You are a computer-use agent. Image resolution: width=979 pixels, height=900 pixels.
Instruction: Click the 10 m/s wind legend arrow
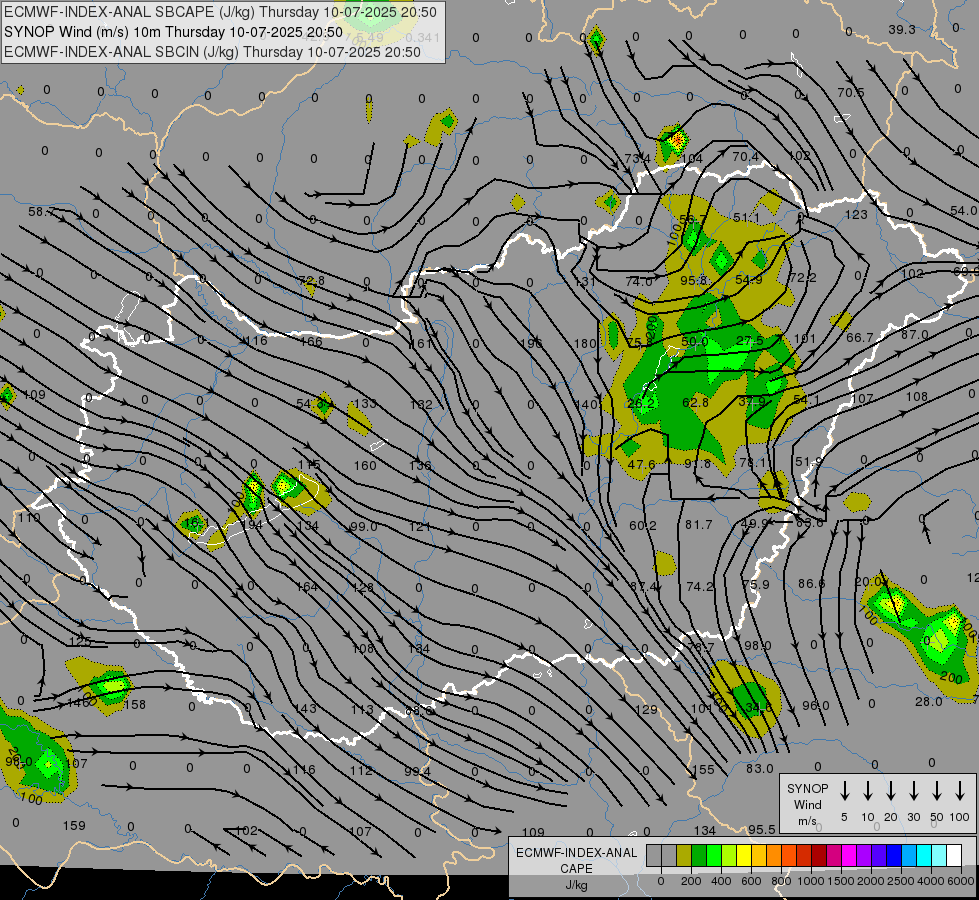click(867, 791)
